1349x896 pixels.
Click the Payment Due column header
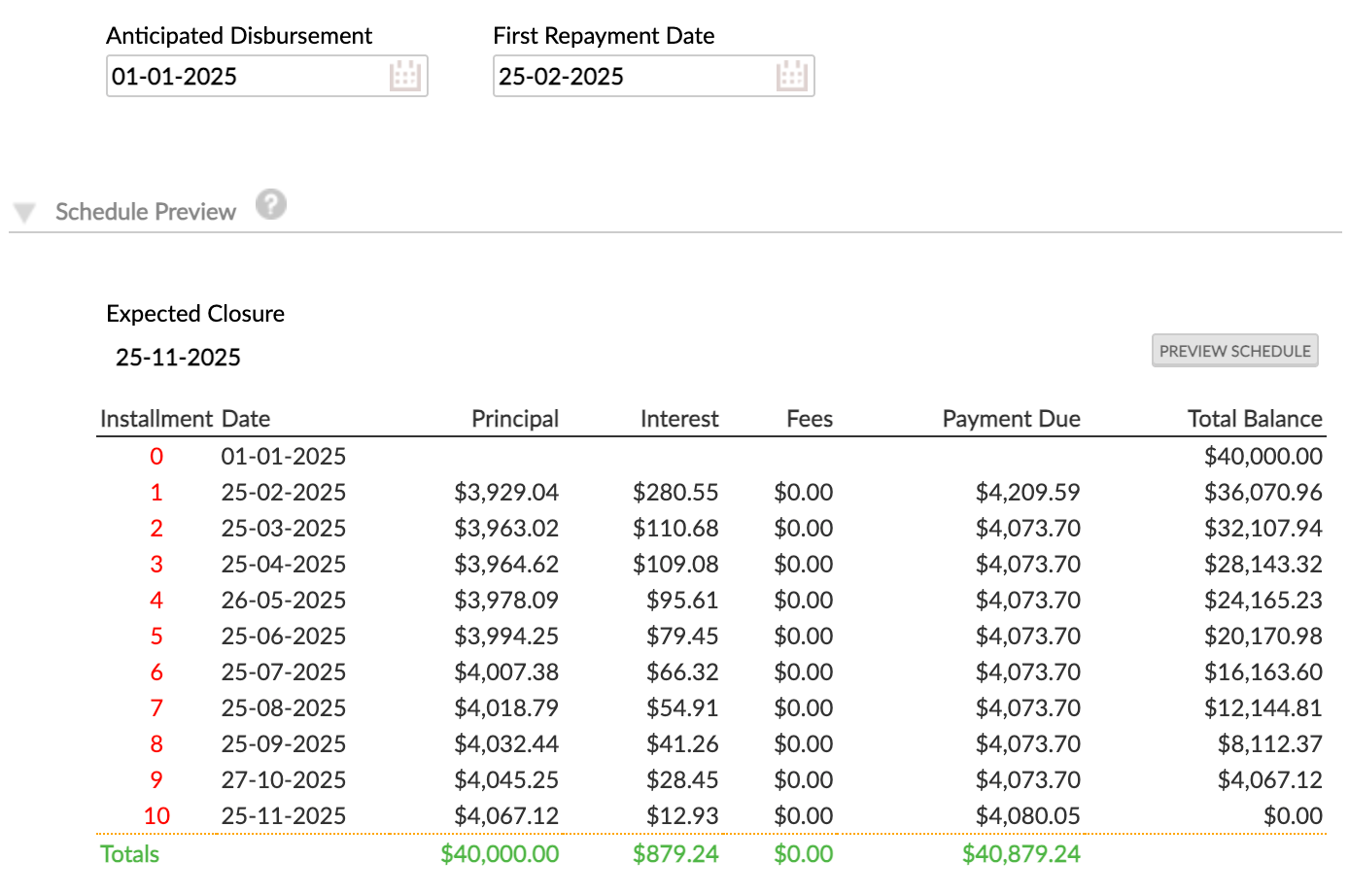point(1011,419)
